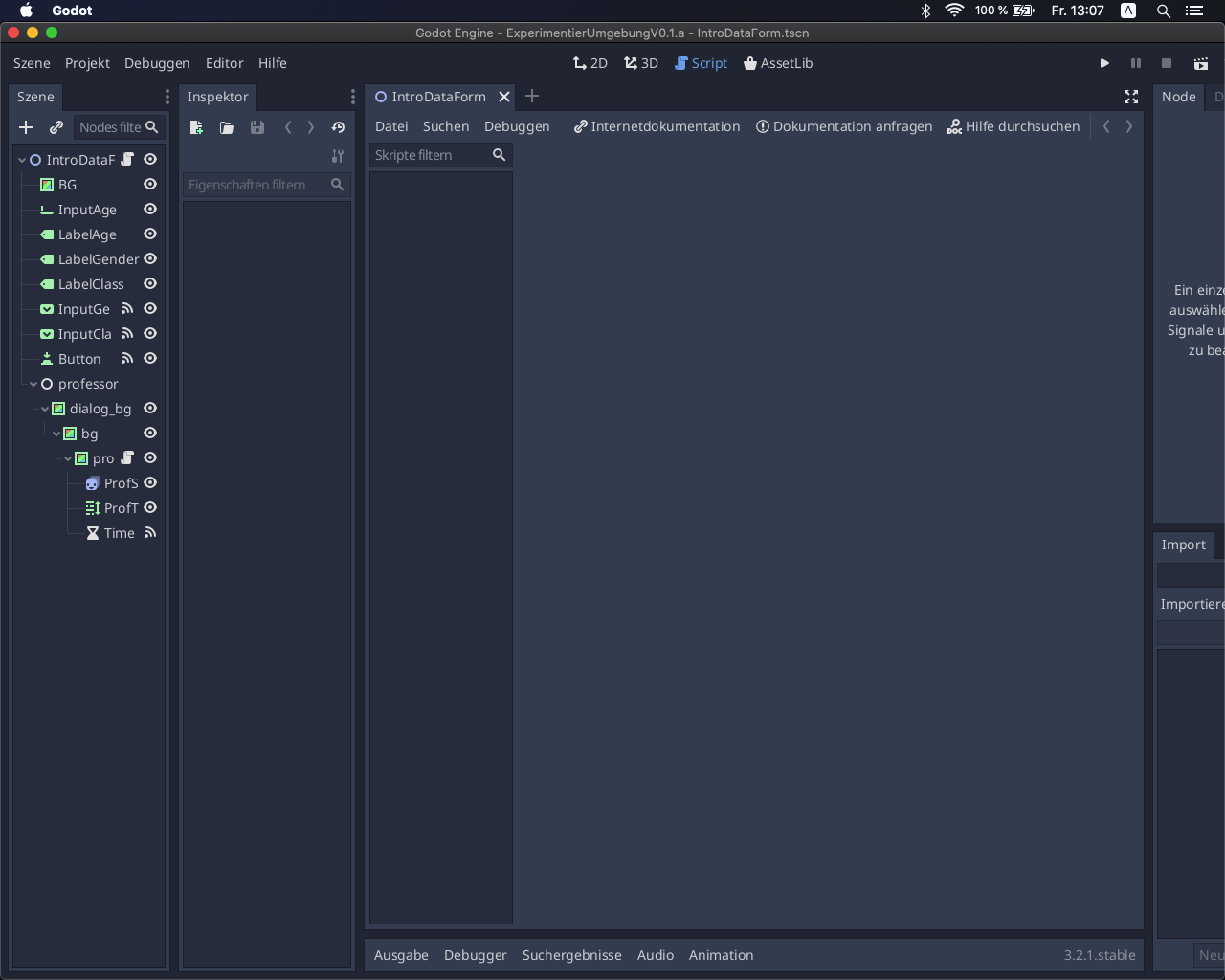
Task: Collapse the pro node children
Action: pos(67,458)
